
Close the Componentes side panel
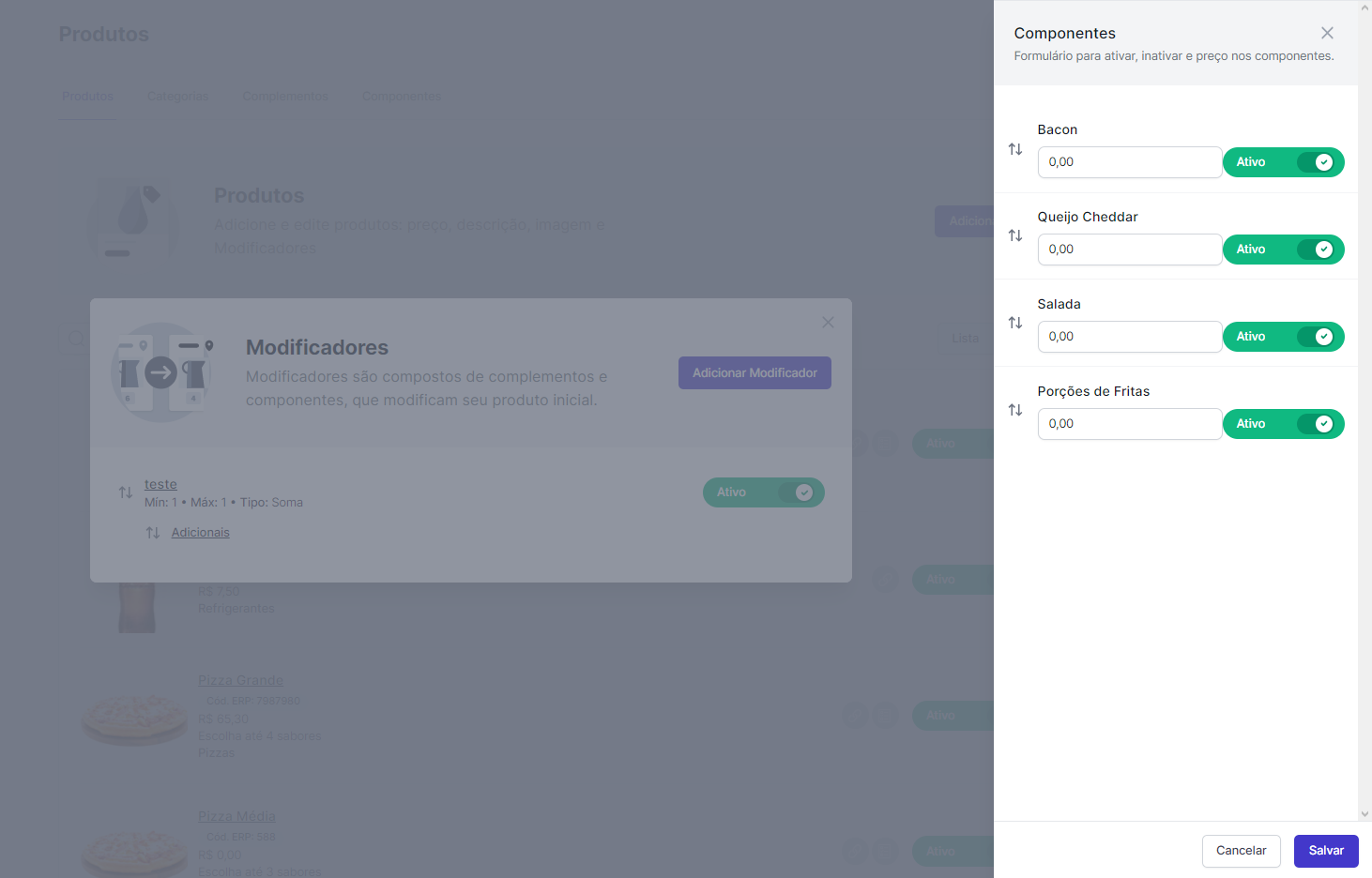[x=1327, y=33]
